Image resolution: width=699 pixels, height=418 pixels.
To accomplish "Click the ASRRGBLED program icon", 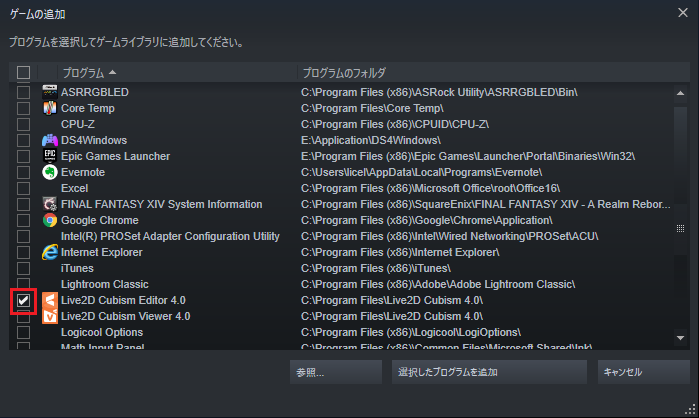I will point(49,92).
